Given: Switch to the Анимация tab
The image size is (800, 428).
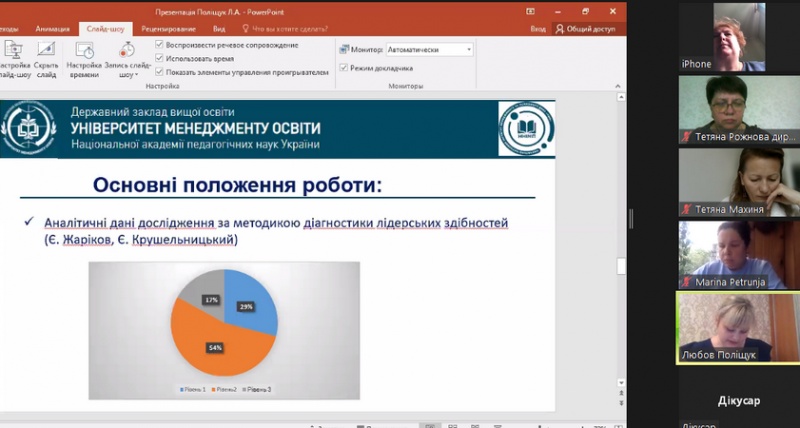Looking at the screenshot, I should (53, 29).
